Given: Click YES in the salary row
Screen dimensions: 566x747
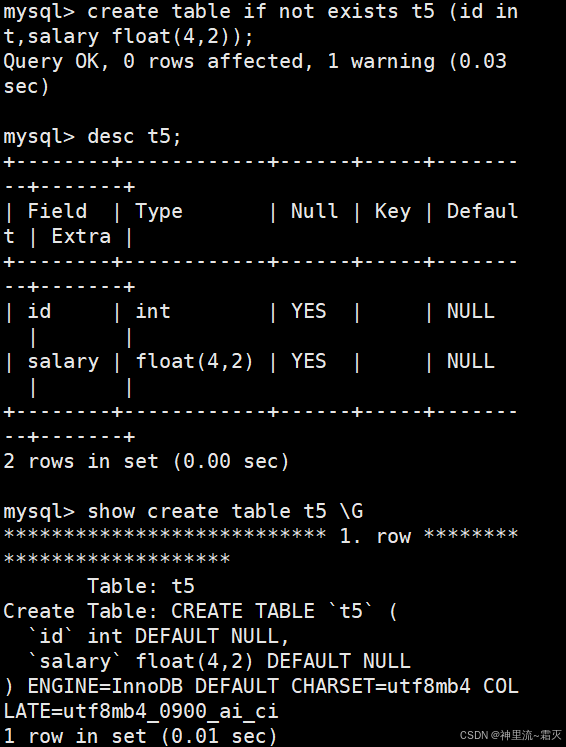Looking at the screenshot, I should (x=309, y=362).
